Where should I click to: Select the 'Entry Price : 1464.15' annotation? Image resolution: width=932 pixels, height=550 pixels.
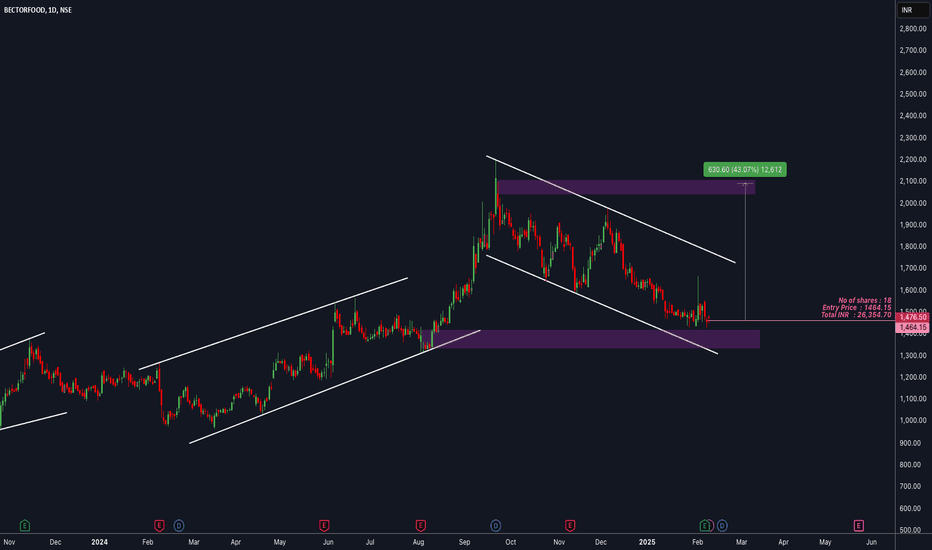point(857,307)
